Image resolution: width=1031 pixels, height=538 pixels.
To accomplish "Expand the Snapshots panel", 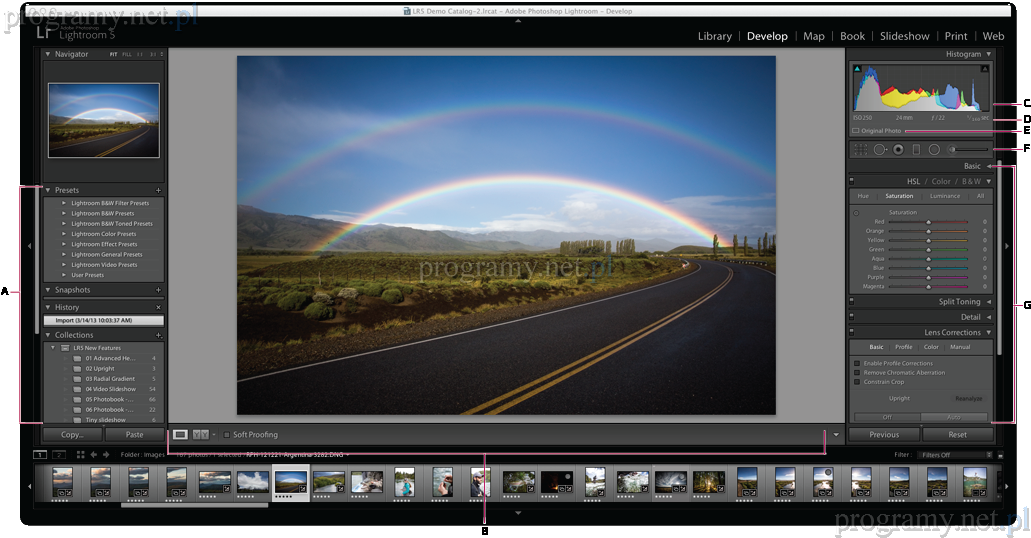I will click(48, 290).
